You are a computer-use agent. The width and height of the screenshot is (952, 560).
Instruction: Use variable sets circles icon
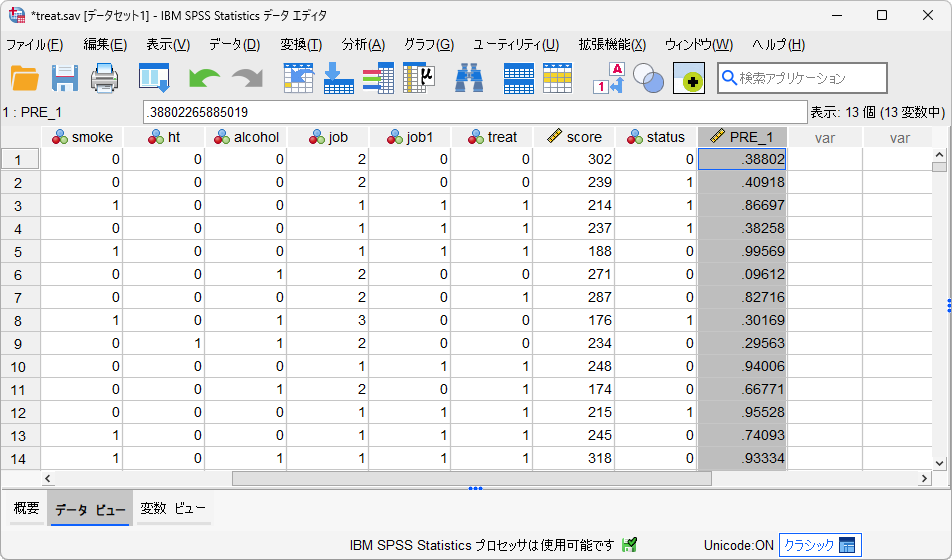point(648,78)
